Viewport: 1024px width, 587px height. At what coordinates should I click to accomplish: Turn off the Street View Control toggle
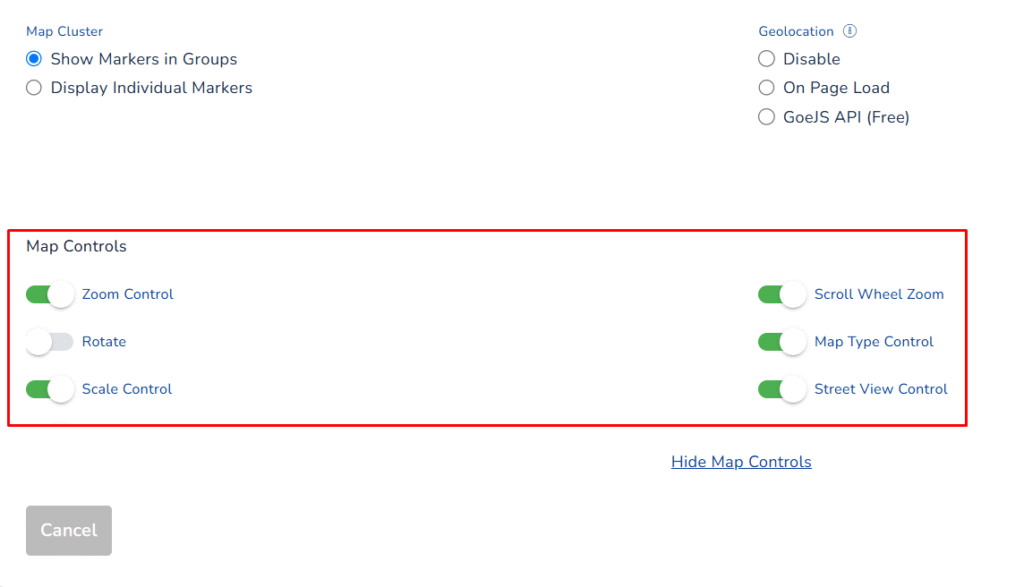(781, 389)
